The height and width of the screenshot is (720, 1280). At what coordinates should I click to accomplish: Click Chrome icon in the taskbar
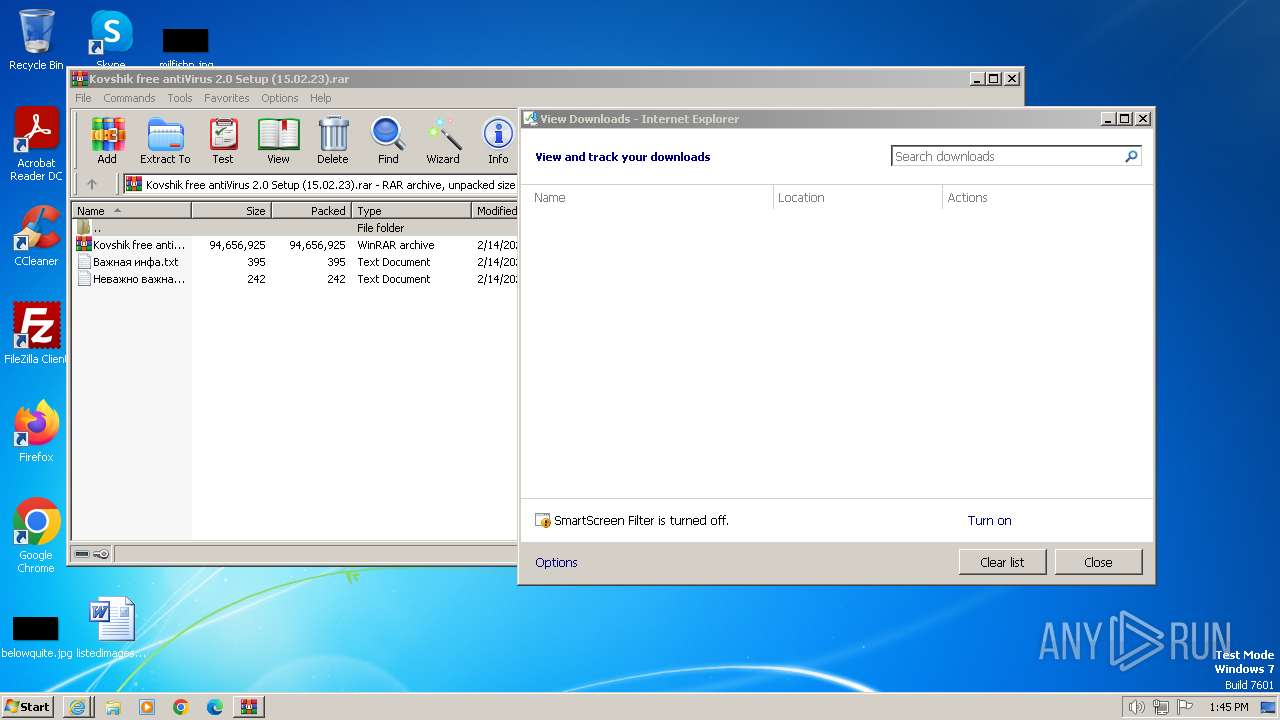(x=181, y=707)
